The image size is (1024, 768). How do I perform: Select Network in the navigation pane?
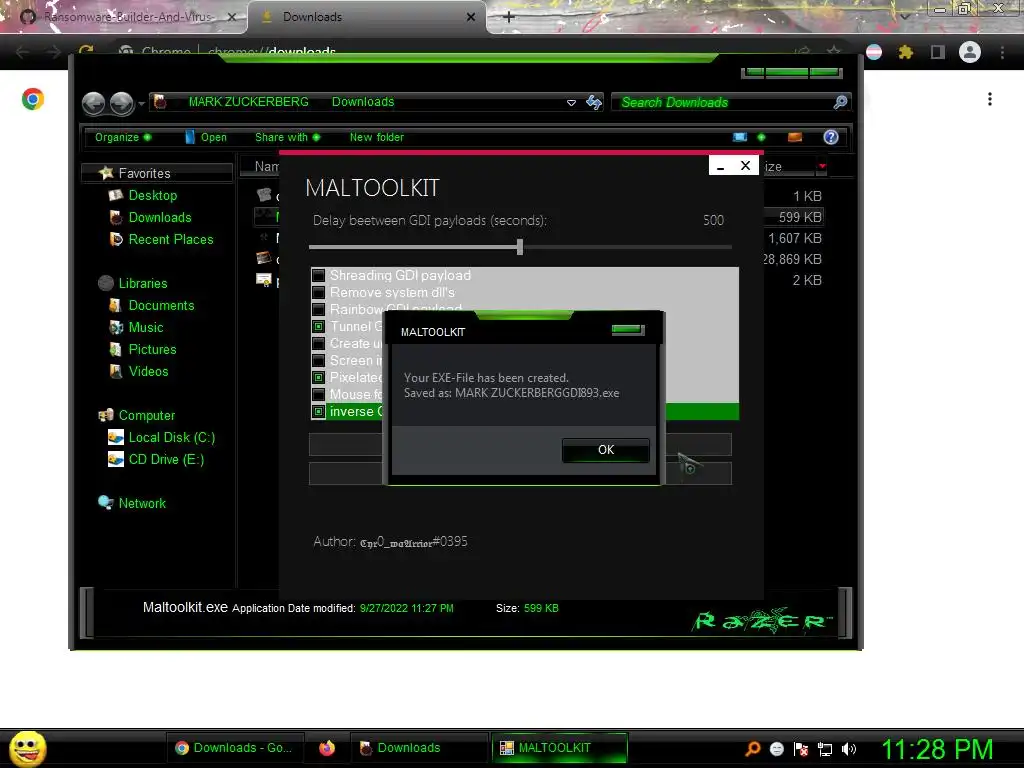click(142, 504)
